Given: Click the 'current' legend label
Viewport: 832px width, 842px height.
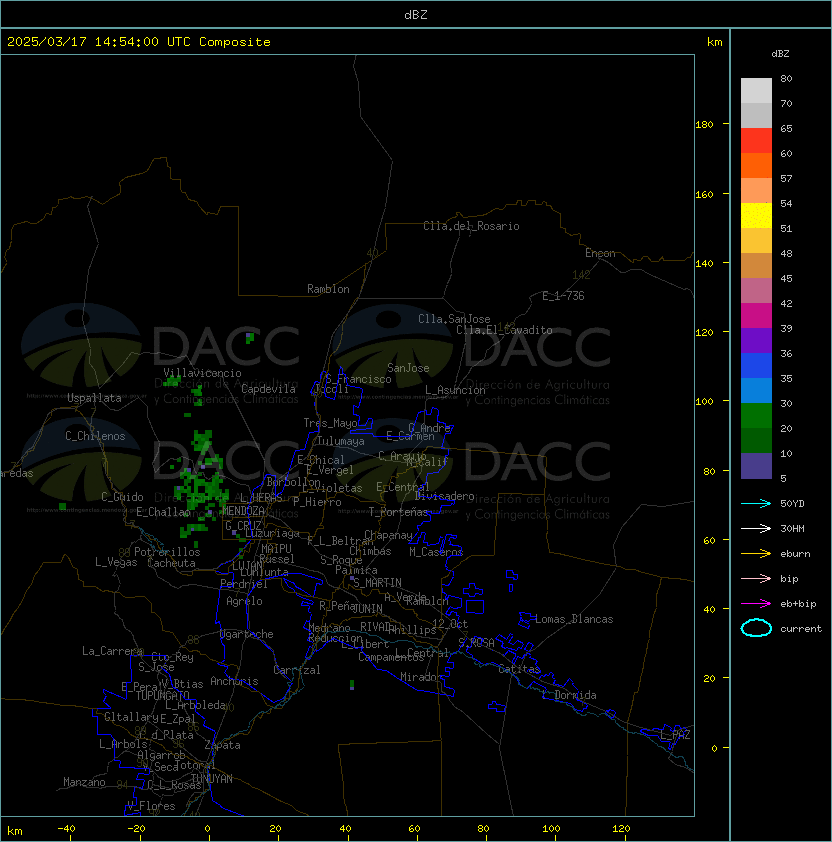Looking at the screenshot, I should click(801, 629).
